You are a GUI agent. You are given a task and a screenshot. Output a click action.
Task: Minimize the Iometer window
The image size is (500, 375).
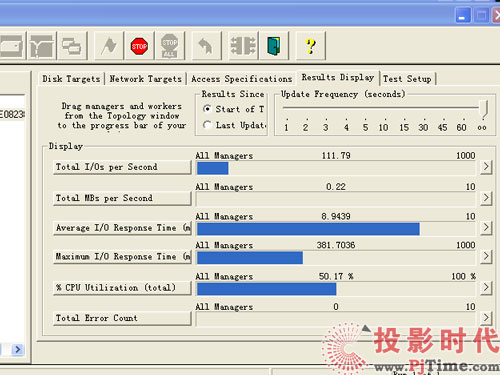(463, 15)
